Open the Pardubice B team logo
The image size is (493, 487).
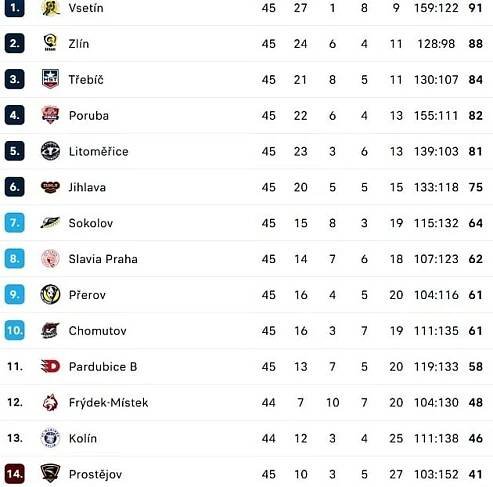pyautogui.click(x=50, y=366)
